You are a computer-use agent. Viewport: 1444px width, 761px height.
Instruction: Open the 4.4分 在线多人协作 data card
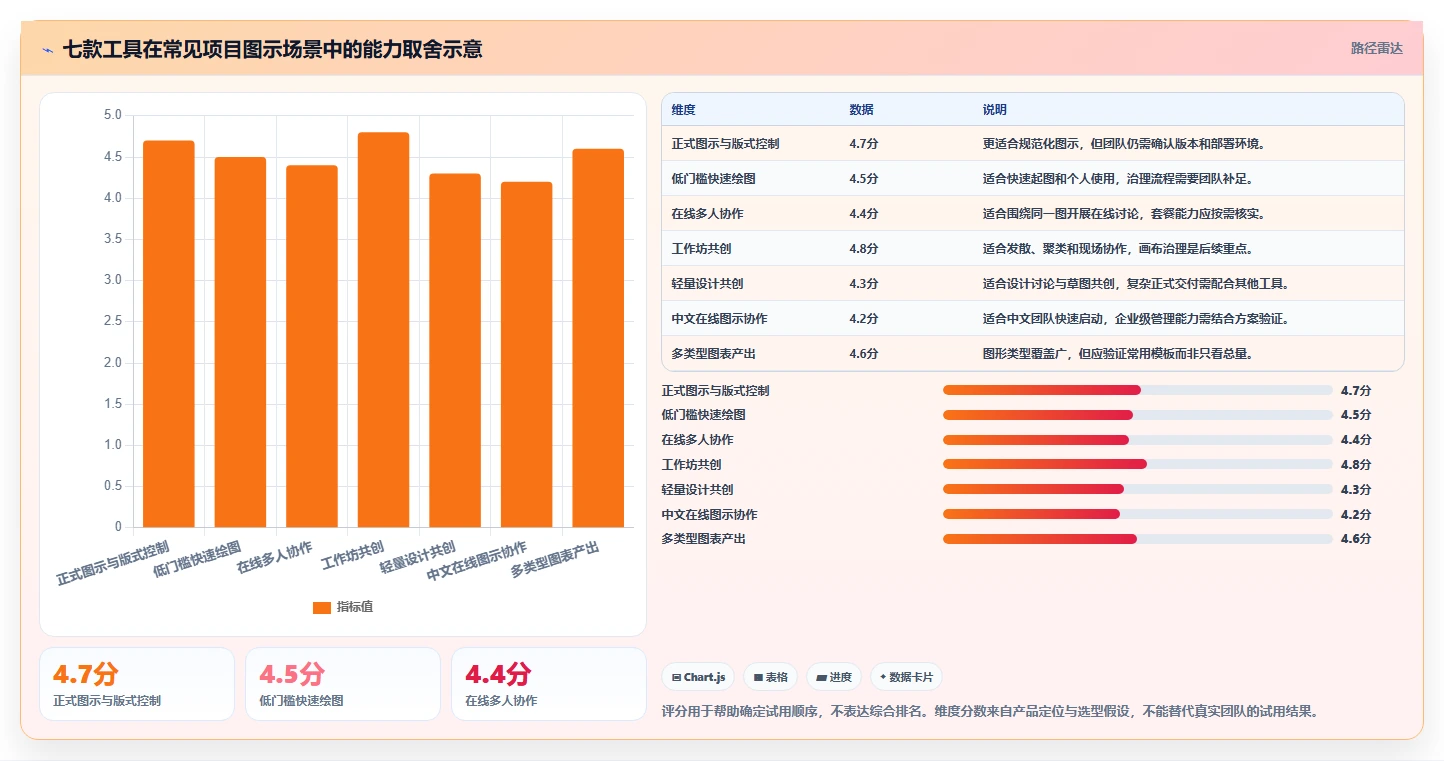click(549, 684)
